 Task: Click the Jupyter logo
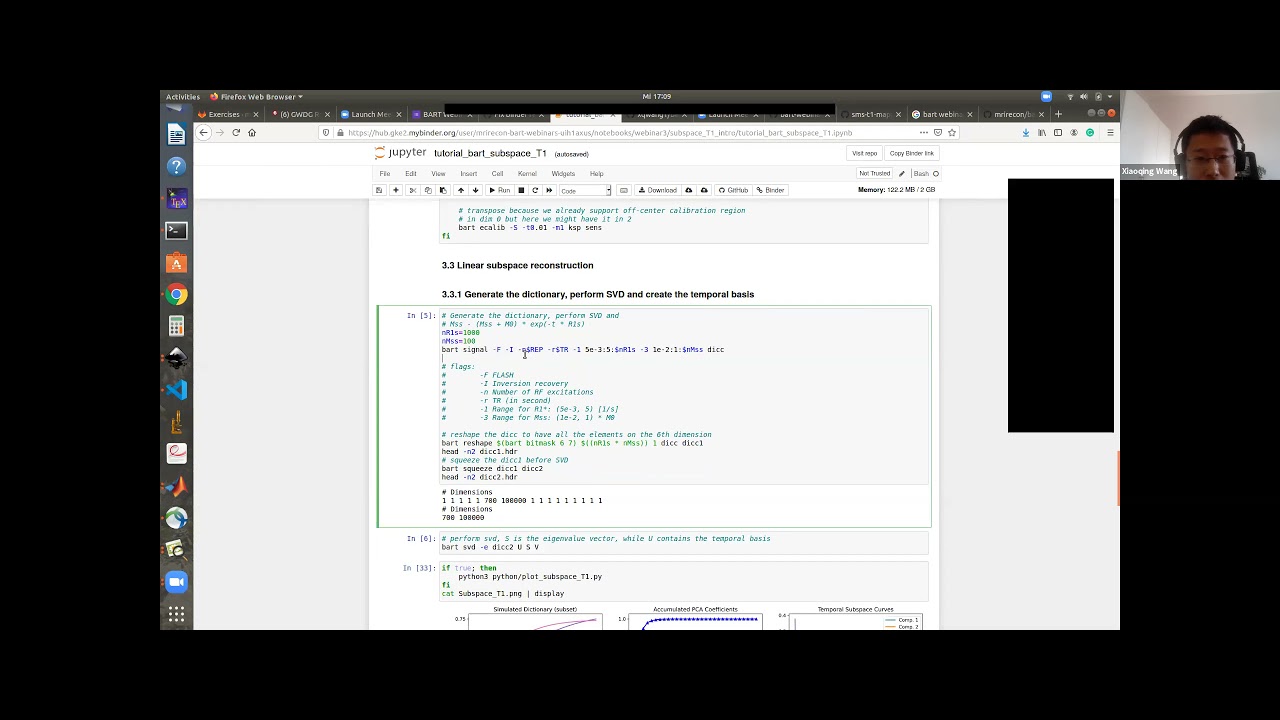click(400, 153)
